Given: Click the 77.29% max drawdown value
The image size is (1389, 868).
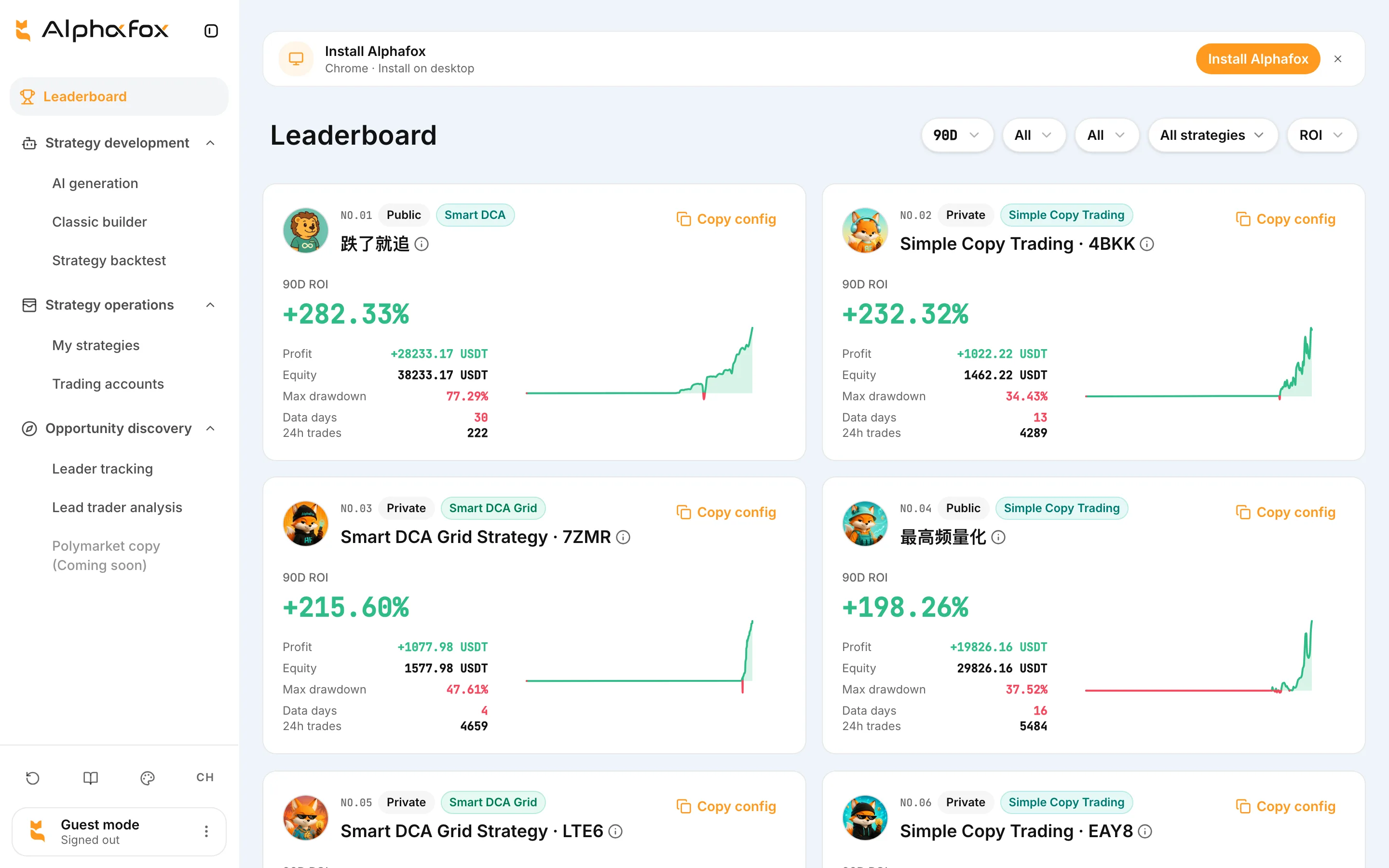Looking at the screenshot, I should [467, 396].
